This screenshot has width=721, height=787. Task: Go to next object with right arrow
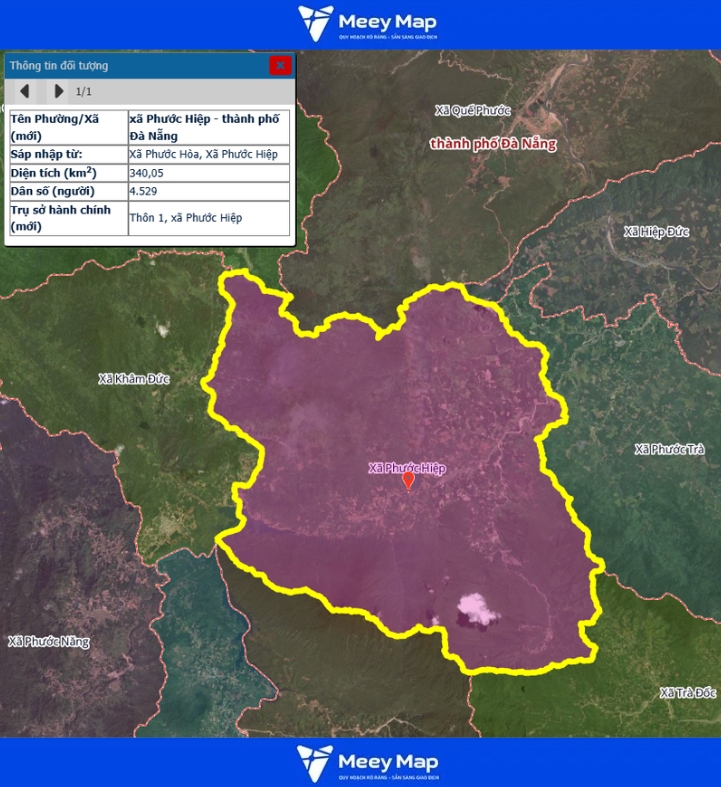(59, 91)
